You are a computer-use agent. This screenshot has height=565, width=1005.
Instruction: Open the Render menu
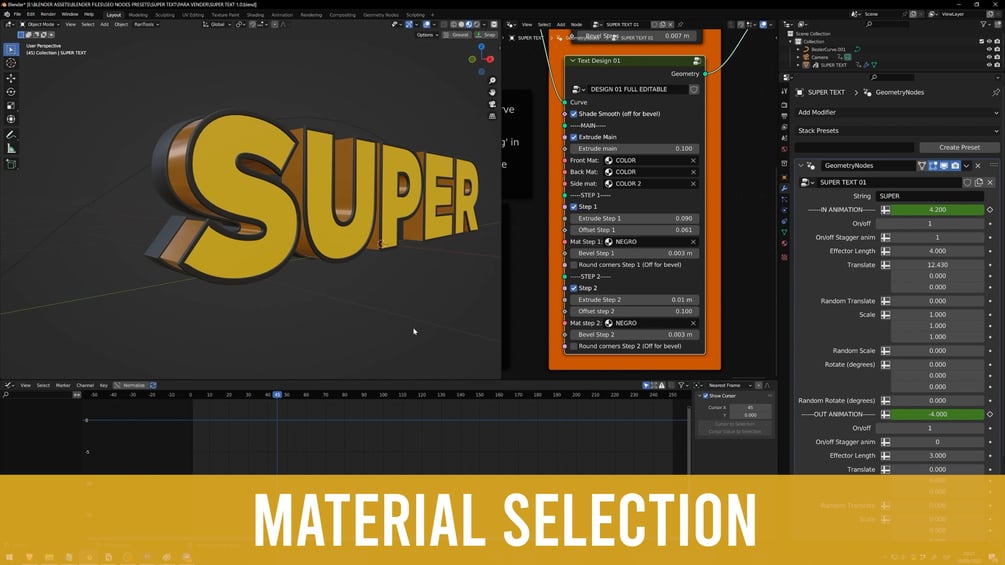(48, 14)
